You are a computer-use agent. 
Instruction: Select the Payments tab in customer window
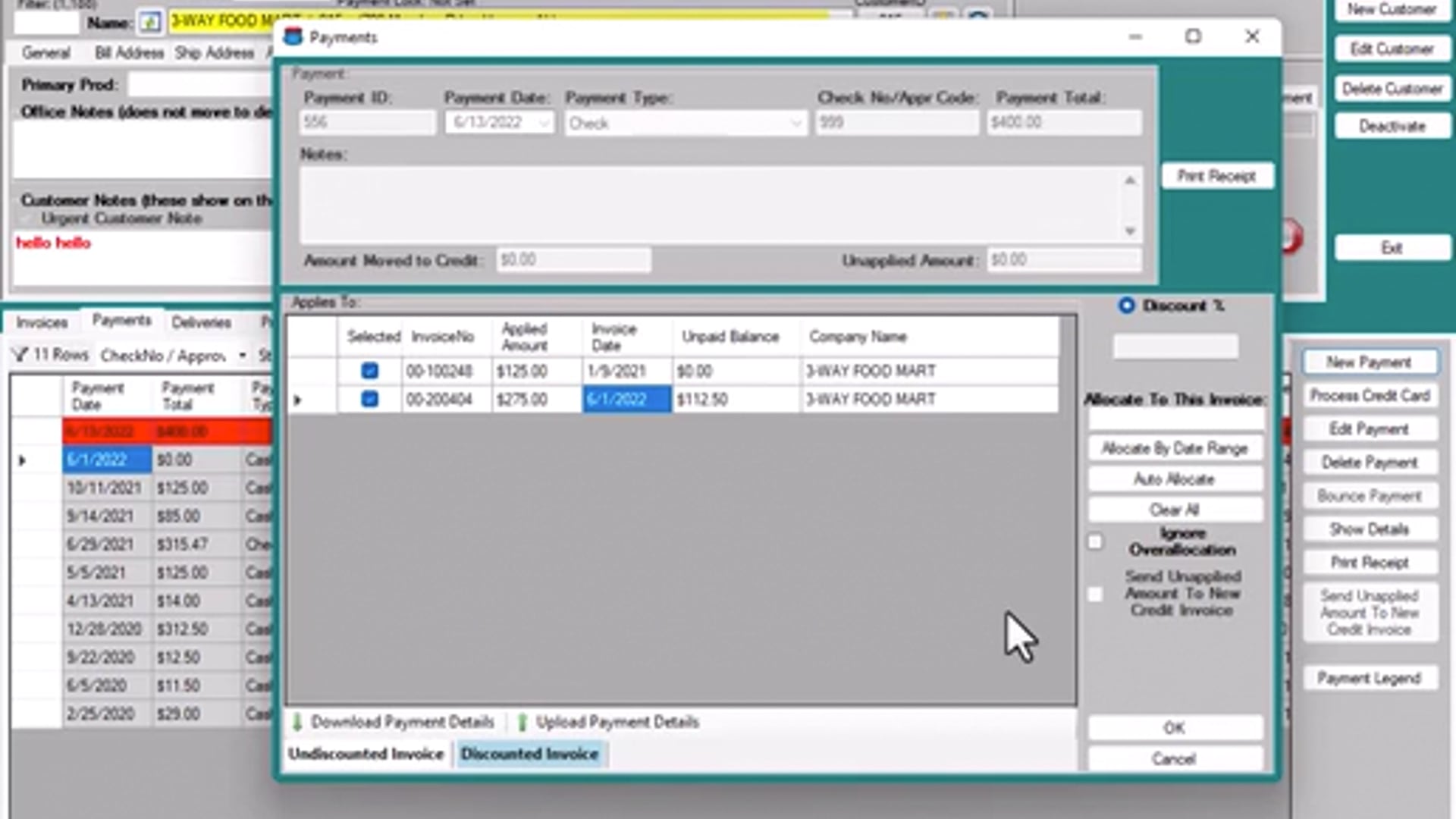[x=121, y=321]
